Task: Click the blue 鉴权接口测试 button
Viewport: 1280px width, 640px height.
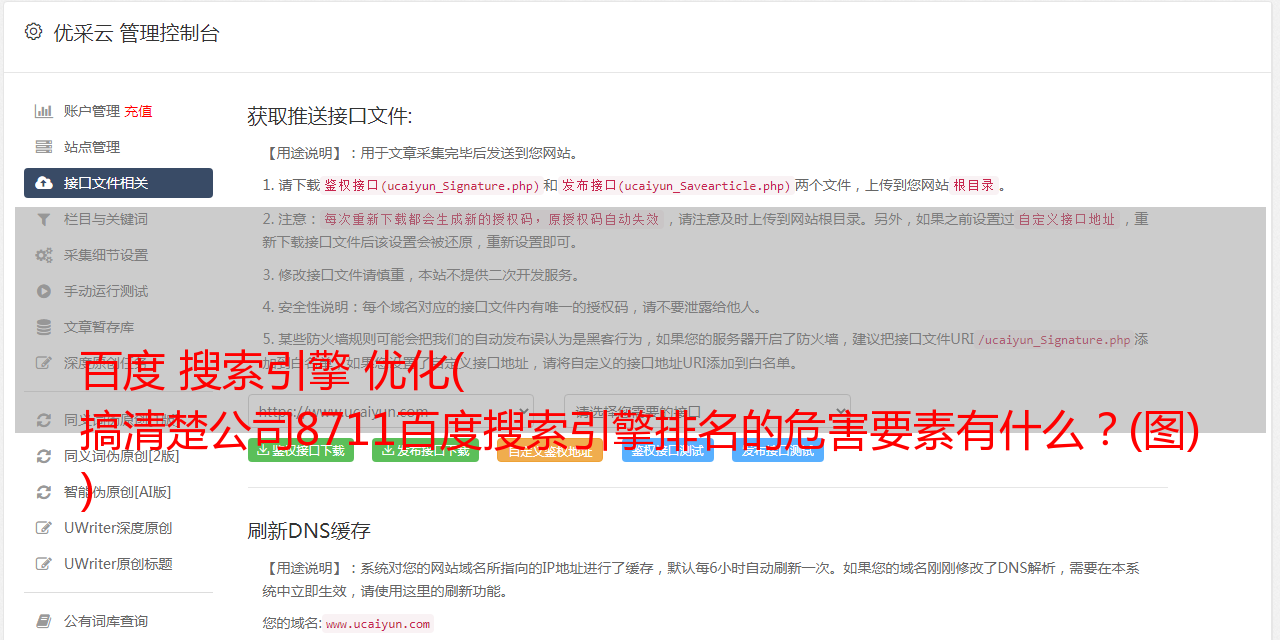Action: point(668,450)
